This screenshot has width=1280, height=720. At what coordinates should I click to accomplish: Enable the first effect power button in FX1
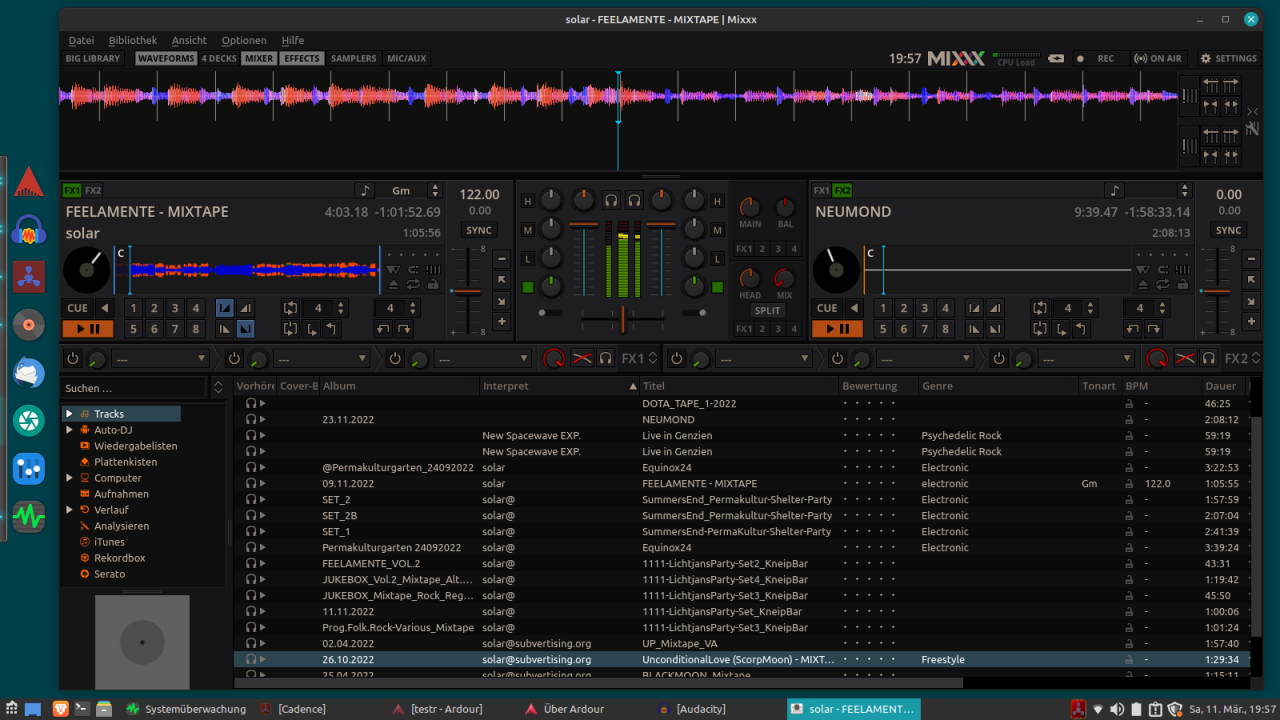point(73,358)
